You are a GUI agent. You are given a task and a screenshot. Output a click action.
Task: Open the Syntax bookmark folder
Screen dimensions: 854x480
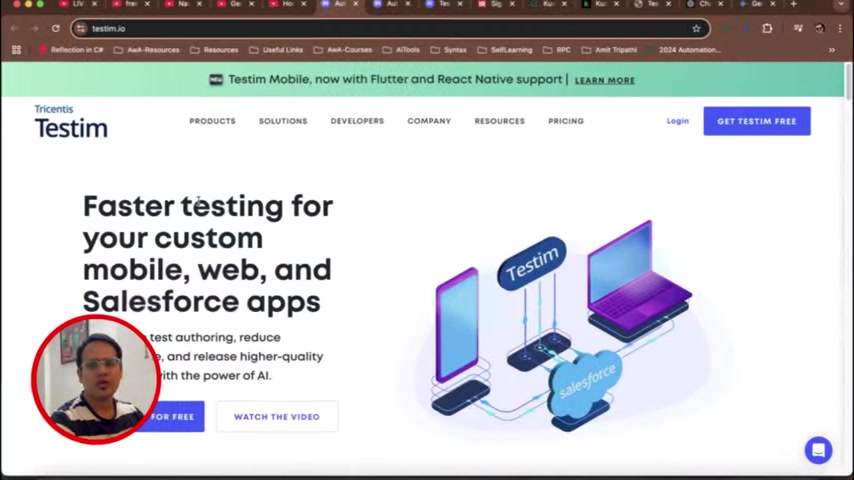click(x=448, y=50)
